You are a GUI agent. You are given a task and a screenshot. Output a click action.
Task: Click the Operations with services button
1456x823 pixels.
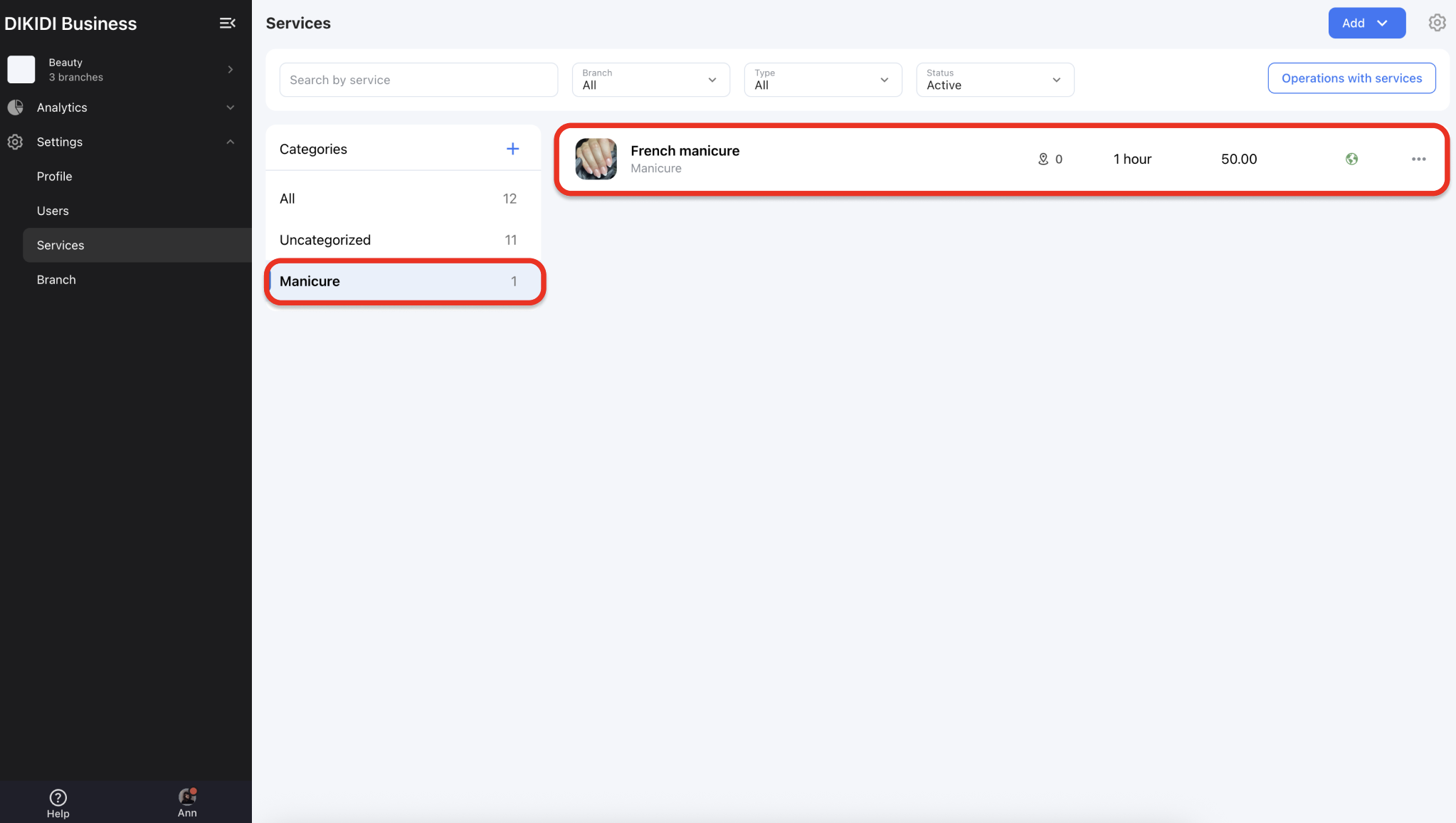coord(1351,78)
